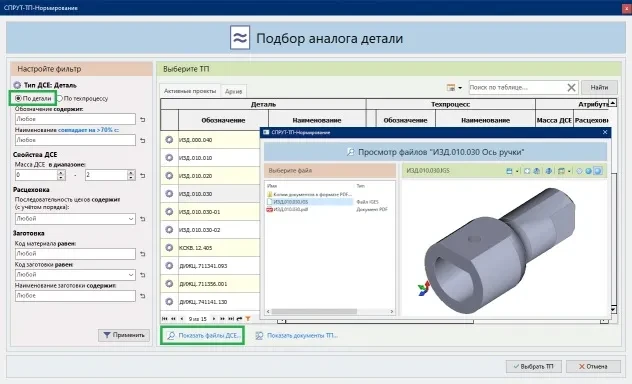Reset the 'Наименование совпадает' filter field
632x384 pixels.
tap(143, 140)
